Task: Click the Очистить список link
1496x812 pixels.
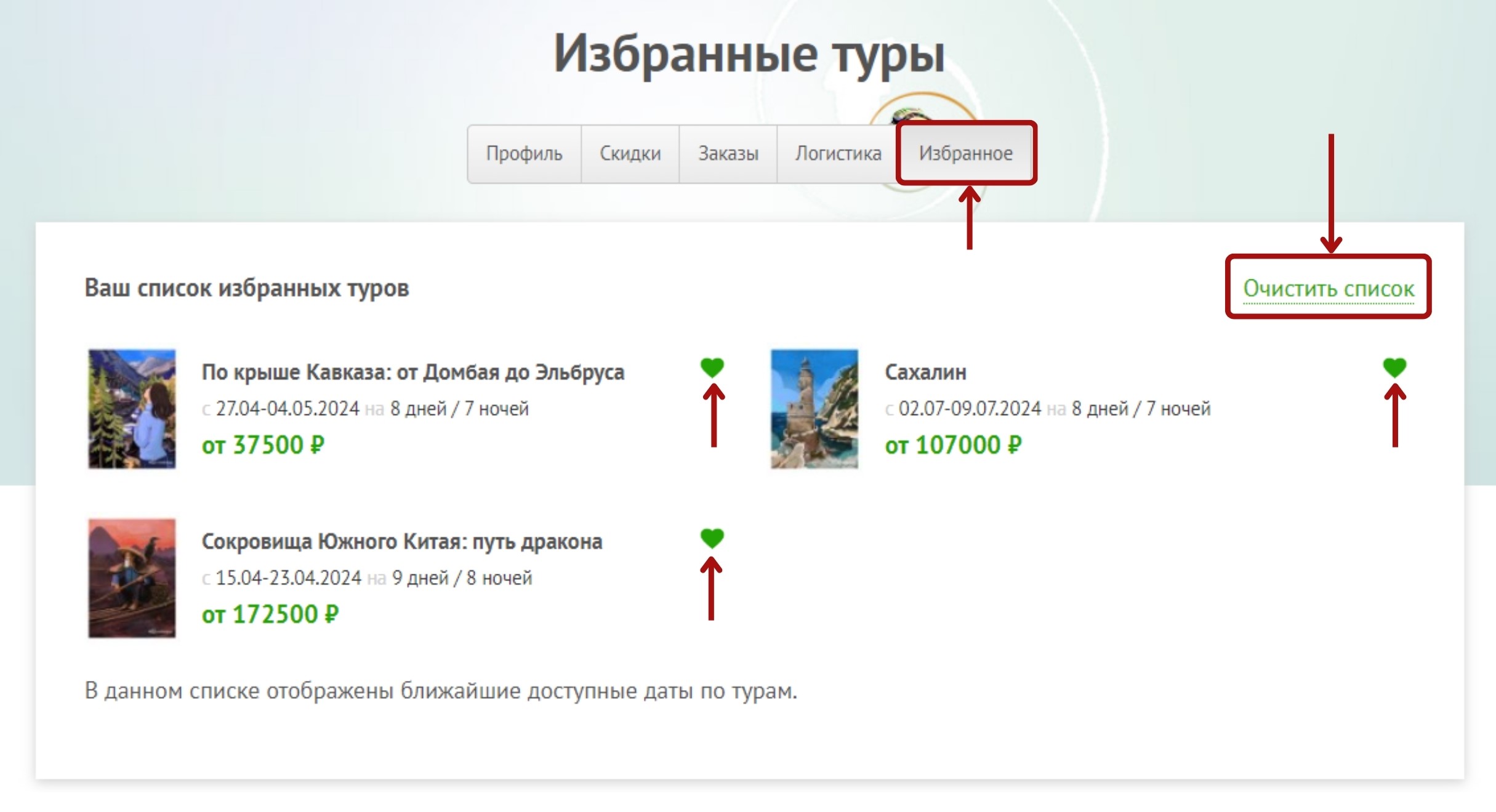Action: click(1329, 288)
